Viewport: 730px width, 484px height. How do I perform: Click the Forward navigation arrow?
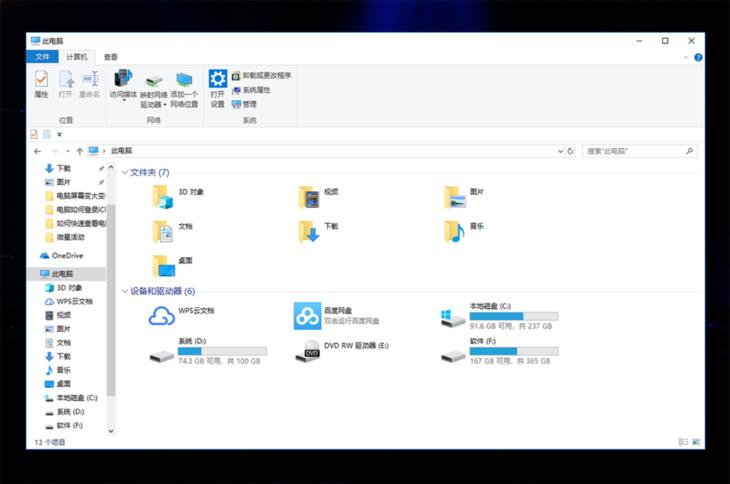point(54,151)
